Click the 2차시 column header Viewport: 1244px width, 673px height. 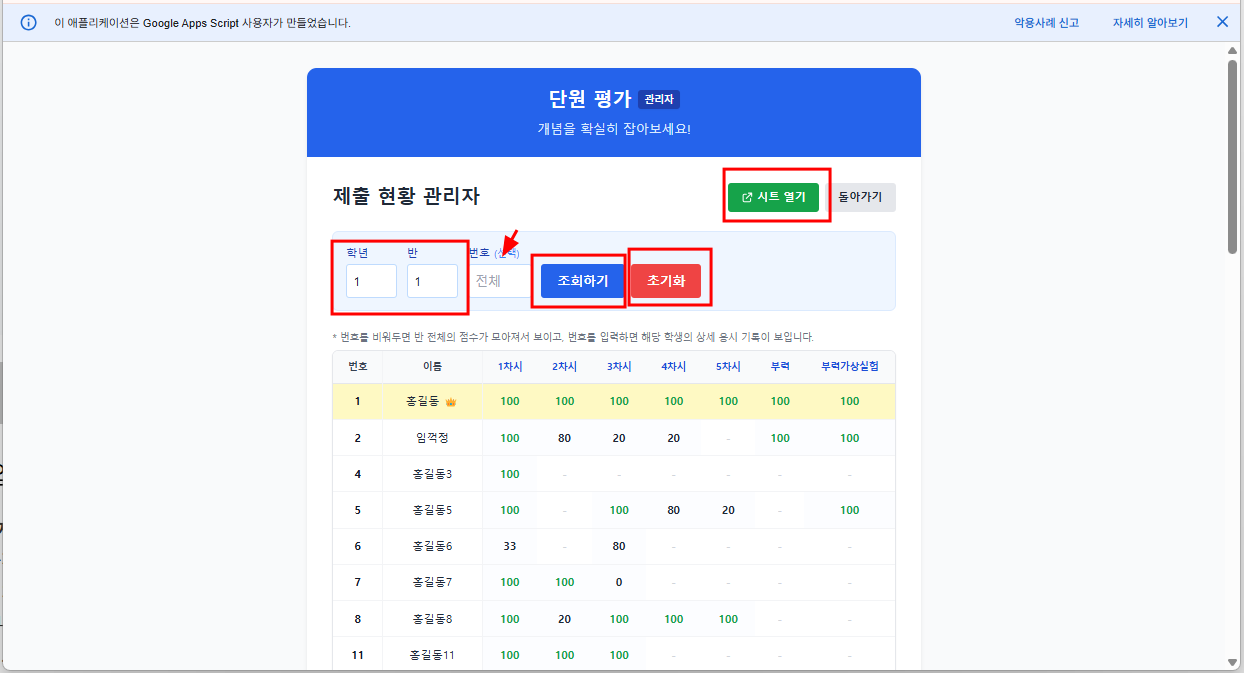click(565, 366)
